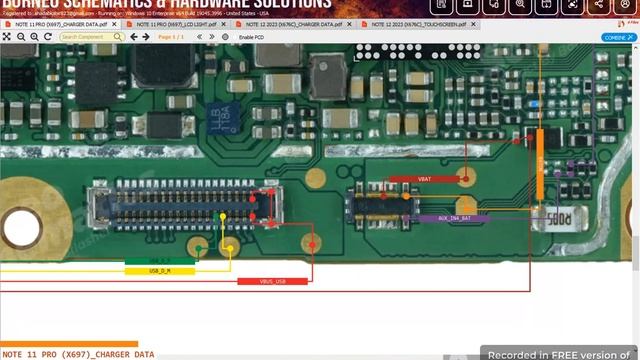This screenshot has width=640, height=360.
Task: Go back with the left arrow
Action: click(133, 37)
